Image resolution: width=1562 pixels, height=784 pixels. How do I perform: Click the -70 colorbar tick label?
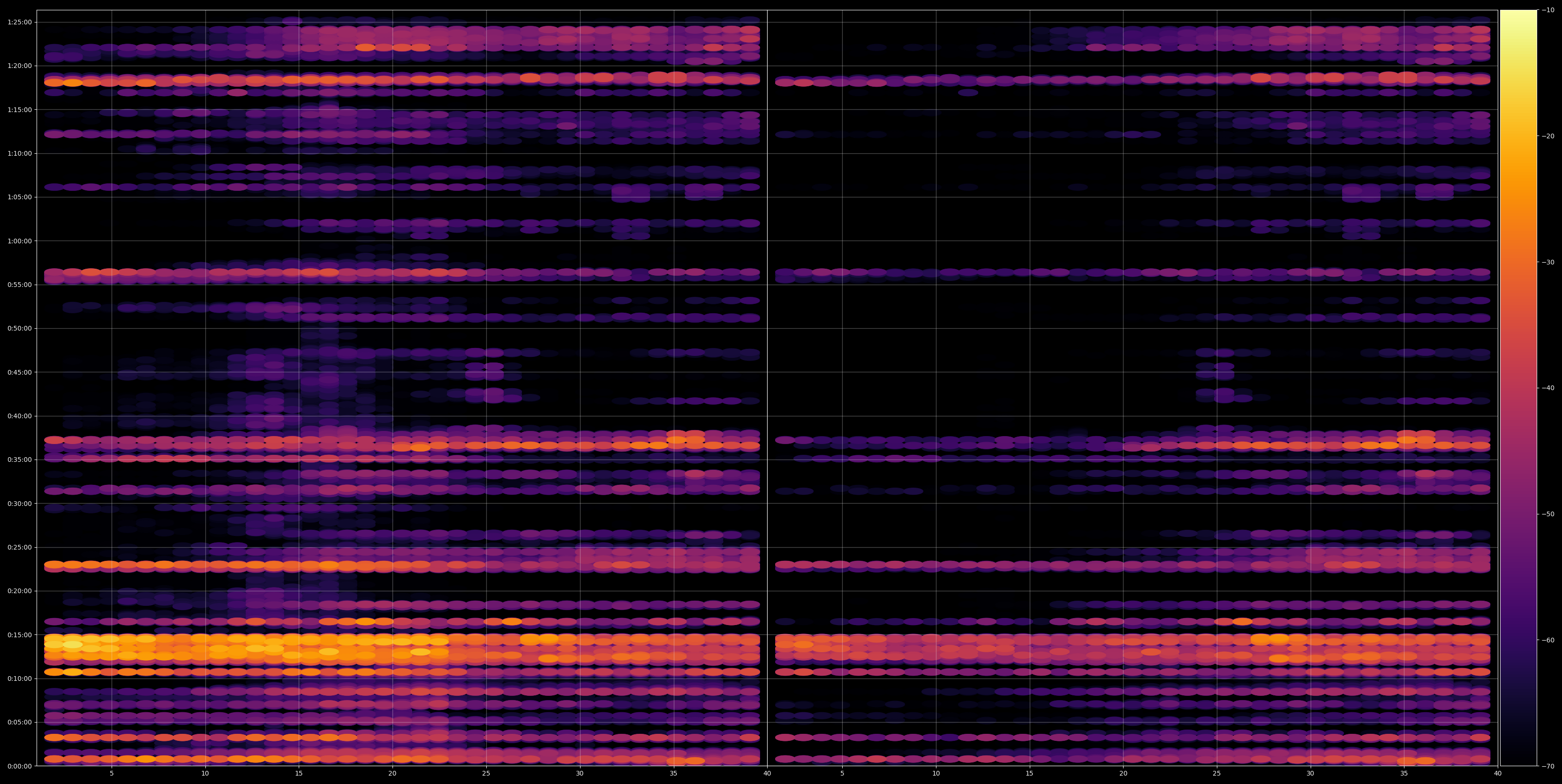[1548, 766]
